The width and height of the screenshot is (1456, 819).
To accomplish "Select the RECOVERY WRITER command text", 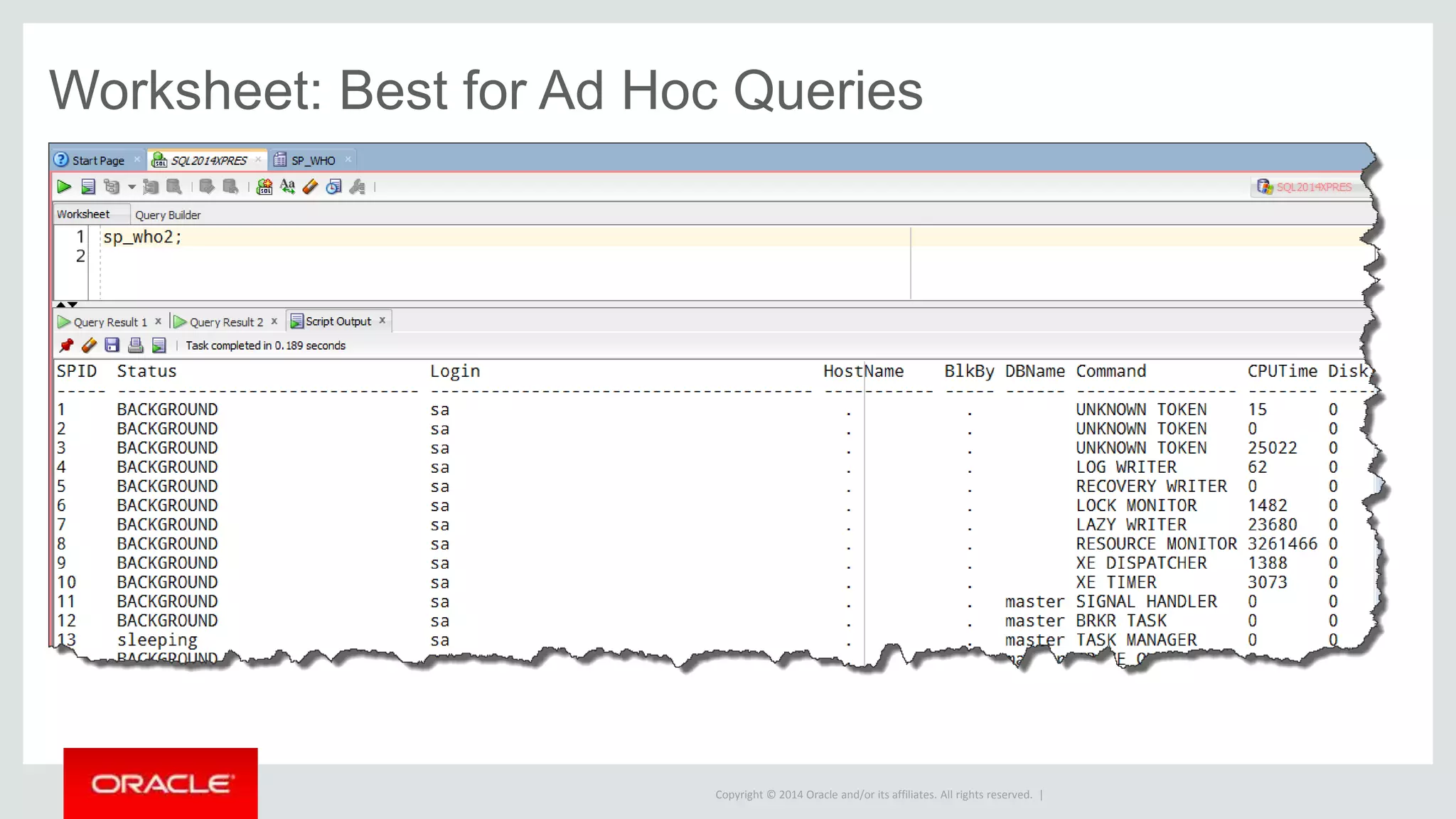I will pyautogui.click(x=1152, y=486).
